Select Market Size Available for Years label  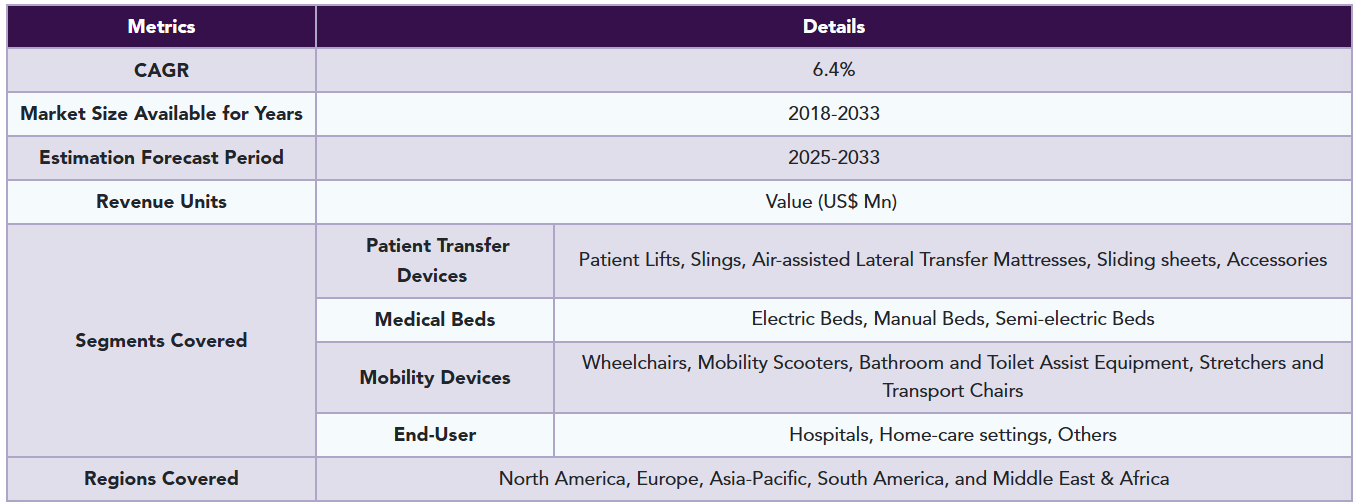pyautogui.click(x=161, y=114)
